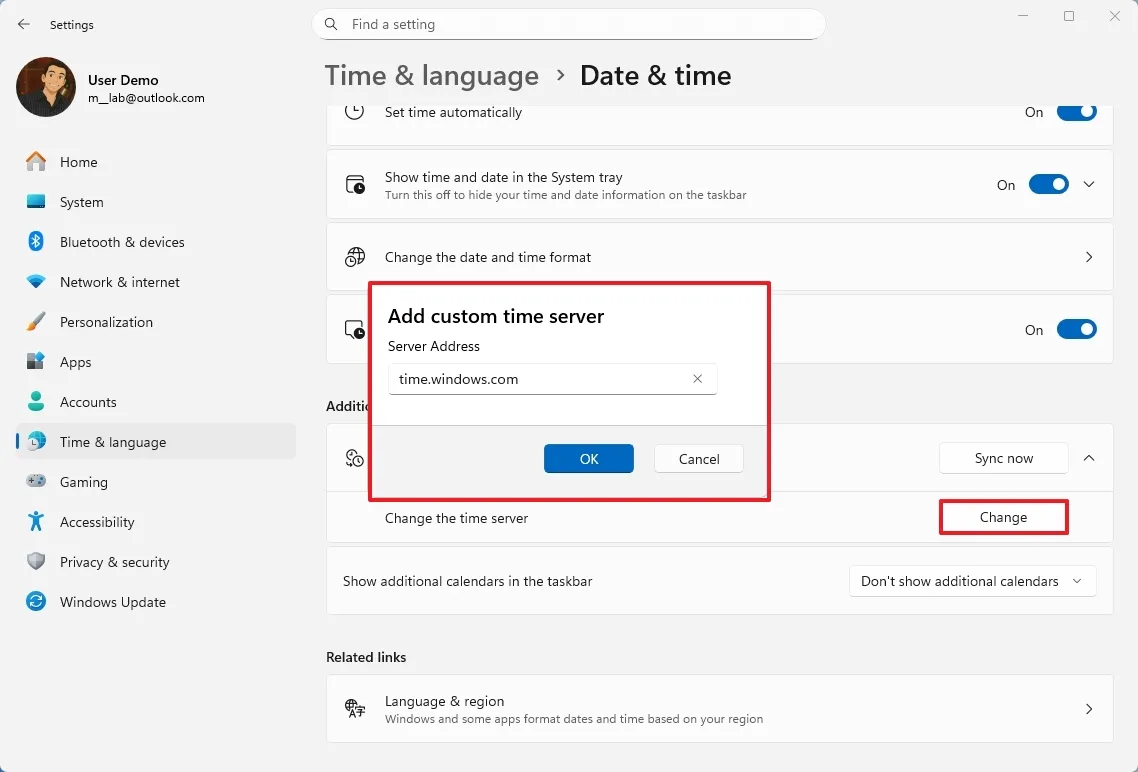Image resolution: width=1138 pixels, height=772 pixels.
Task: Toggle Show time and date in System tray
Action: [x=1048, y=185]
